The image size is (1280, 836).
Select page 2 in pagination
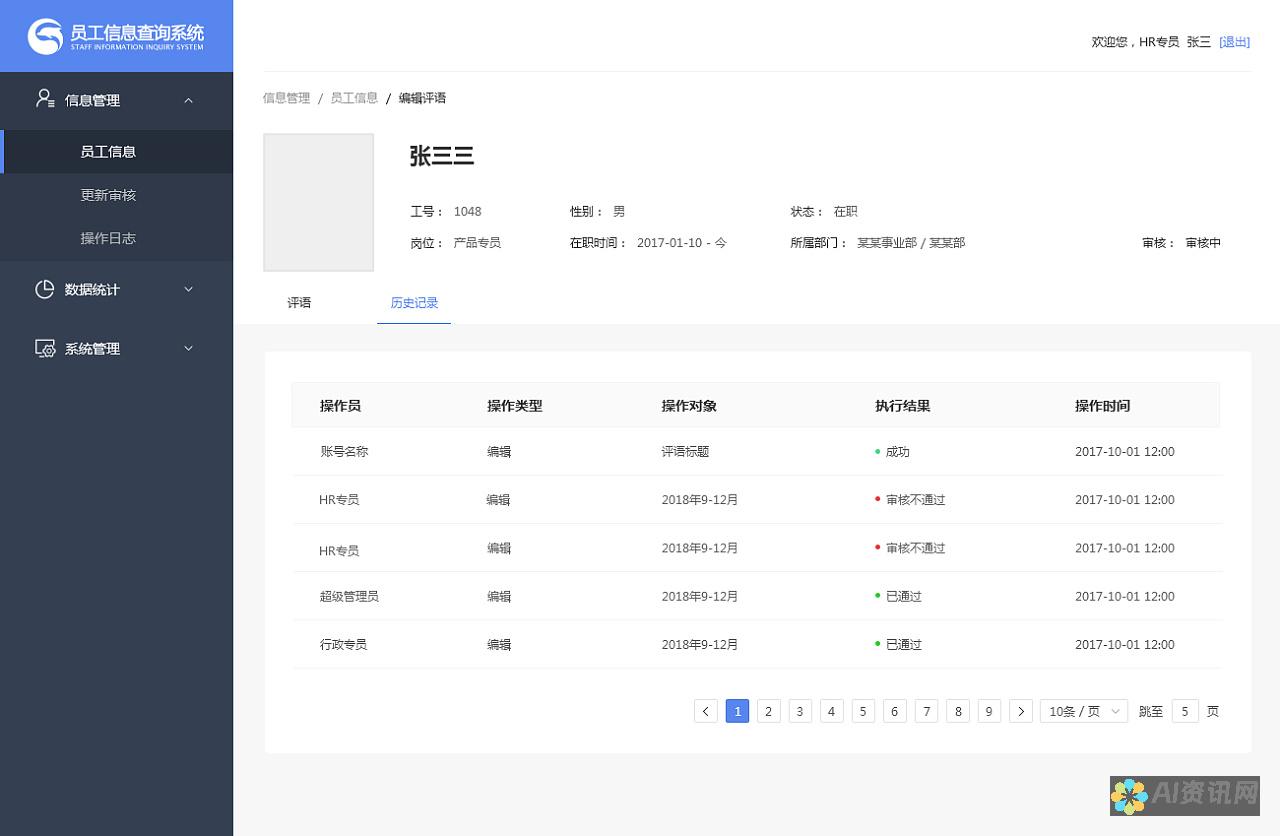[769, 711]
